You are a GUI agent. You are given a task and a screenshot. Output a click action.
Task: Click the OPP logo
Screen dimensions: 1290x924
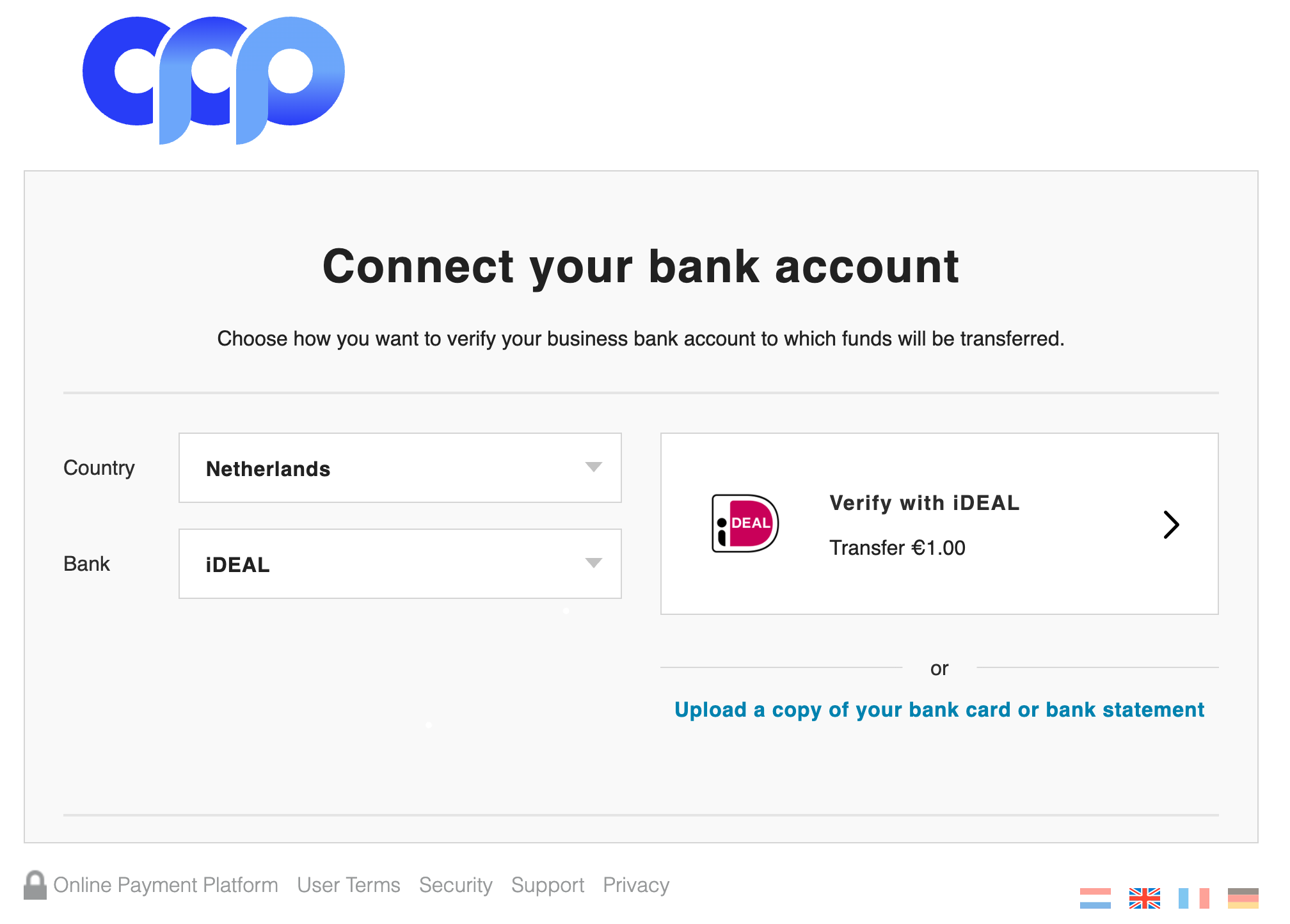click(x=213, y=80)
